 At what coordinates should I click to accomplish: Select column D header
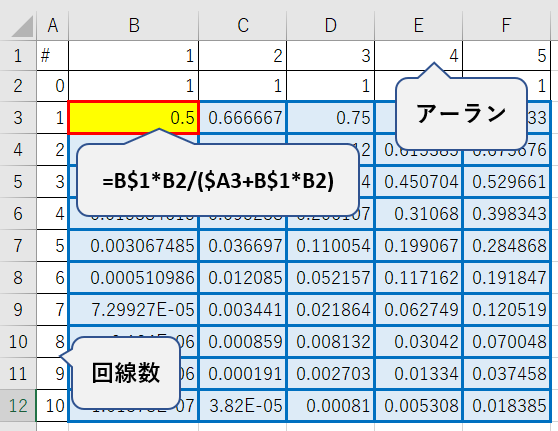(330, 26)
